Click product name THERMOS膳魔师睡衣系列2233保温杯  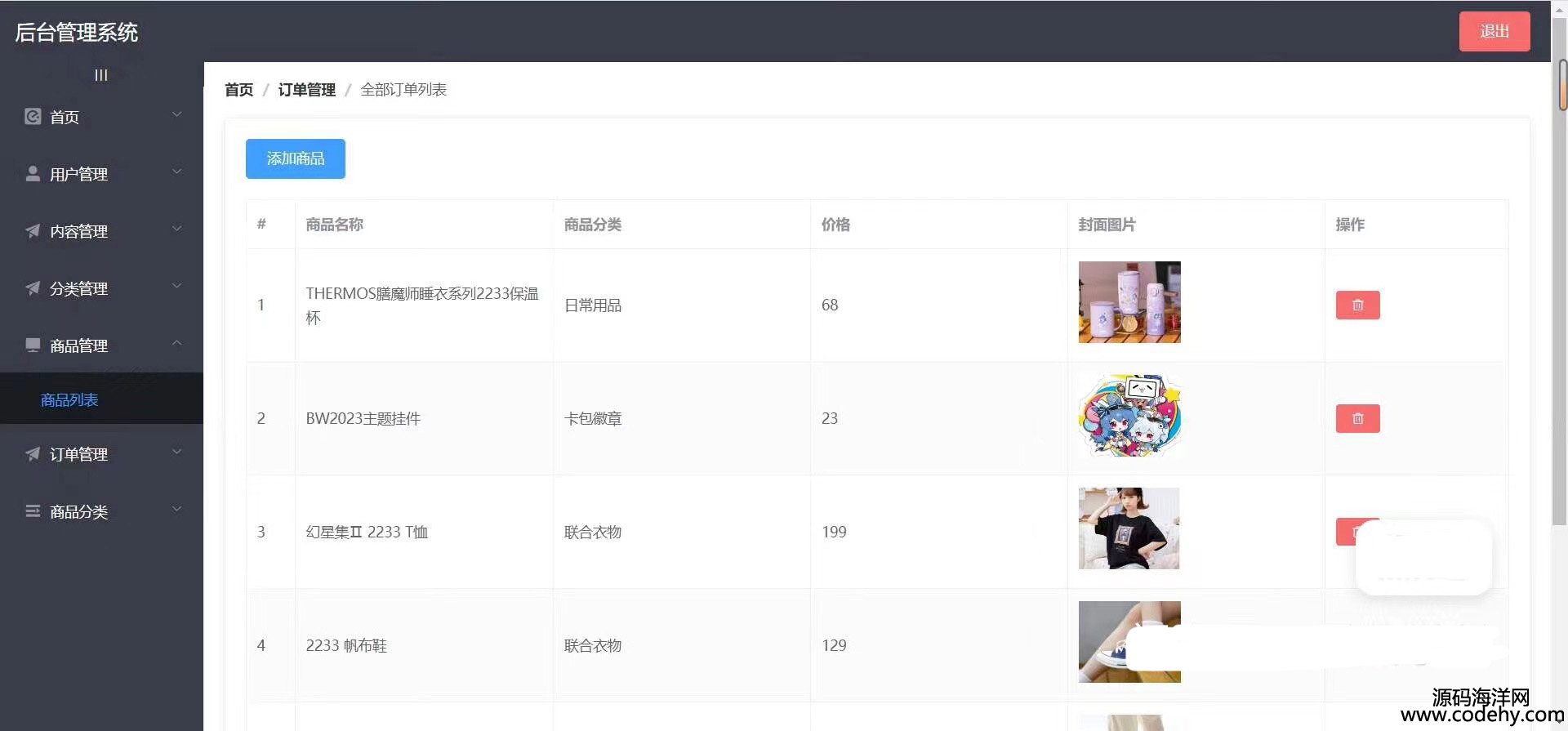(x=422, y=305)
